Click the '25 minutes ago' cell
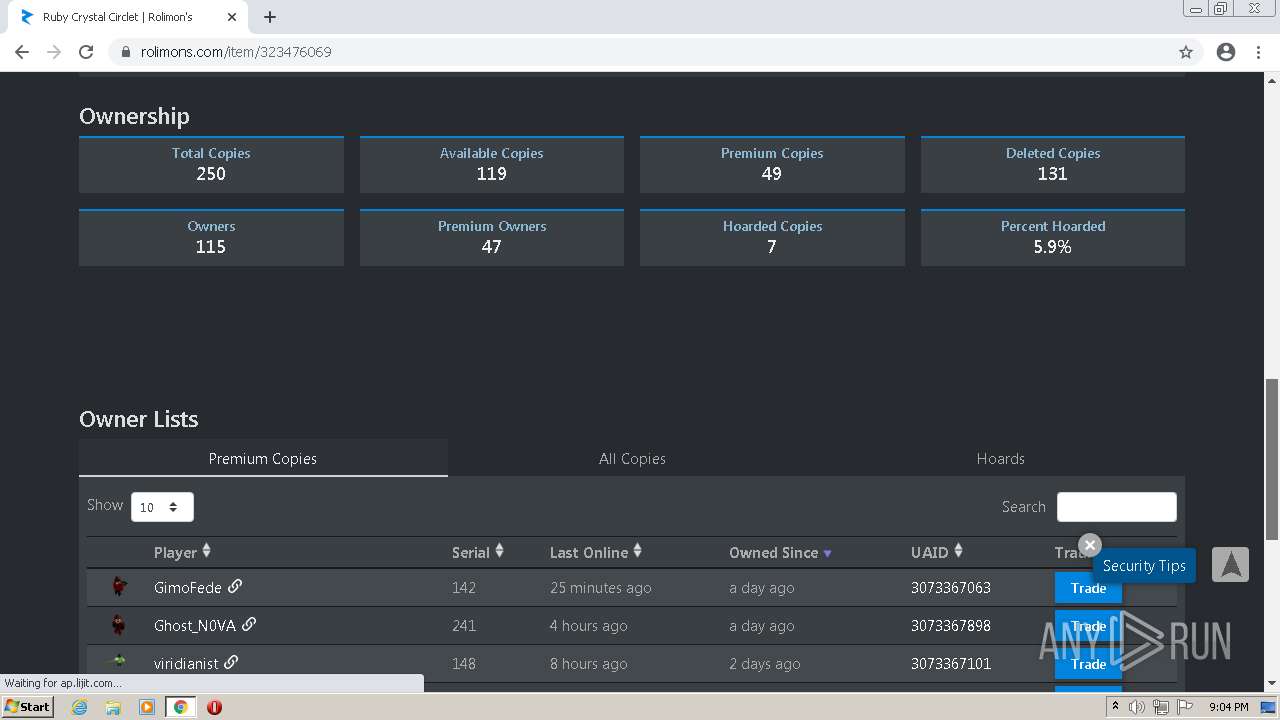This screenshot has width=1280, height=720. tap(600, 587)
